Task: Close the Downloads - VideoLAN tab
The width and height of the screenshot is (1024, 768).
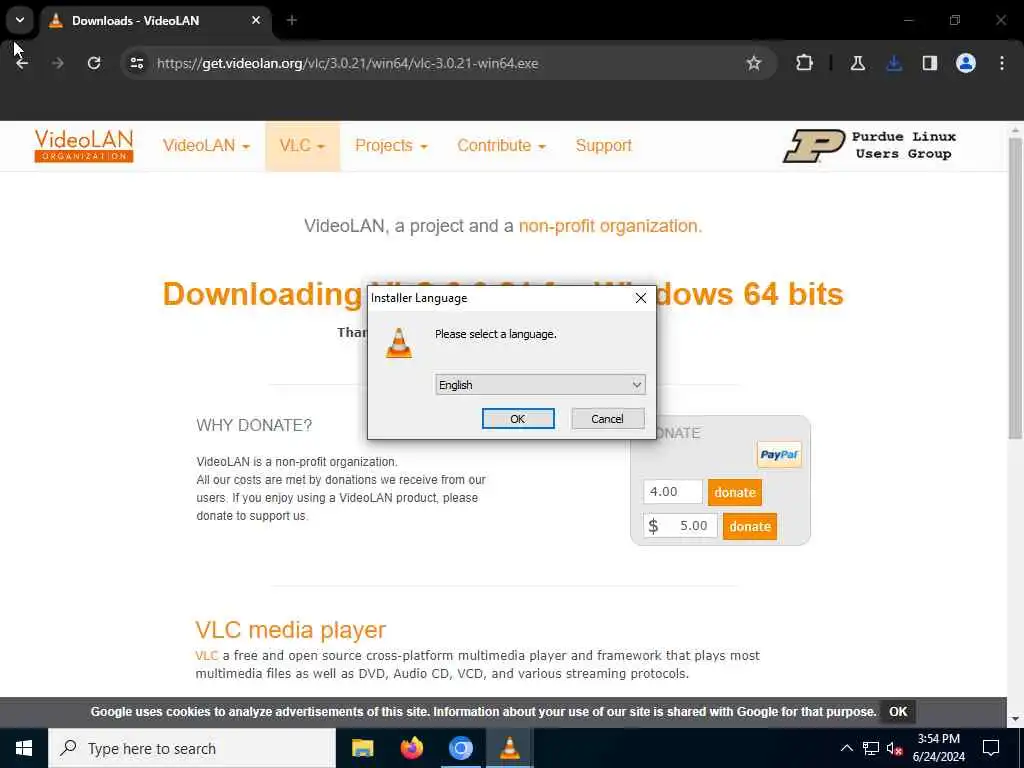Action: pos(256,20)
